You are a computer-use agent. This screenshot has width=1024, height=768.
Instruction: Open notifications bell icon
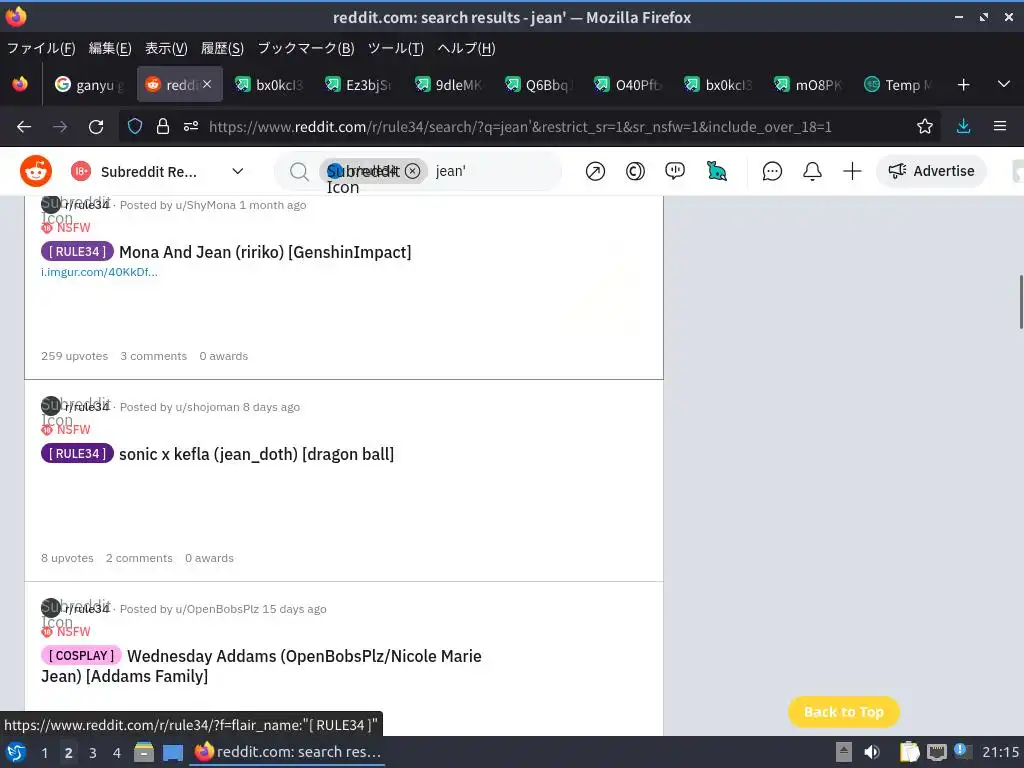[812, 171]
